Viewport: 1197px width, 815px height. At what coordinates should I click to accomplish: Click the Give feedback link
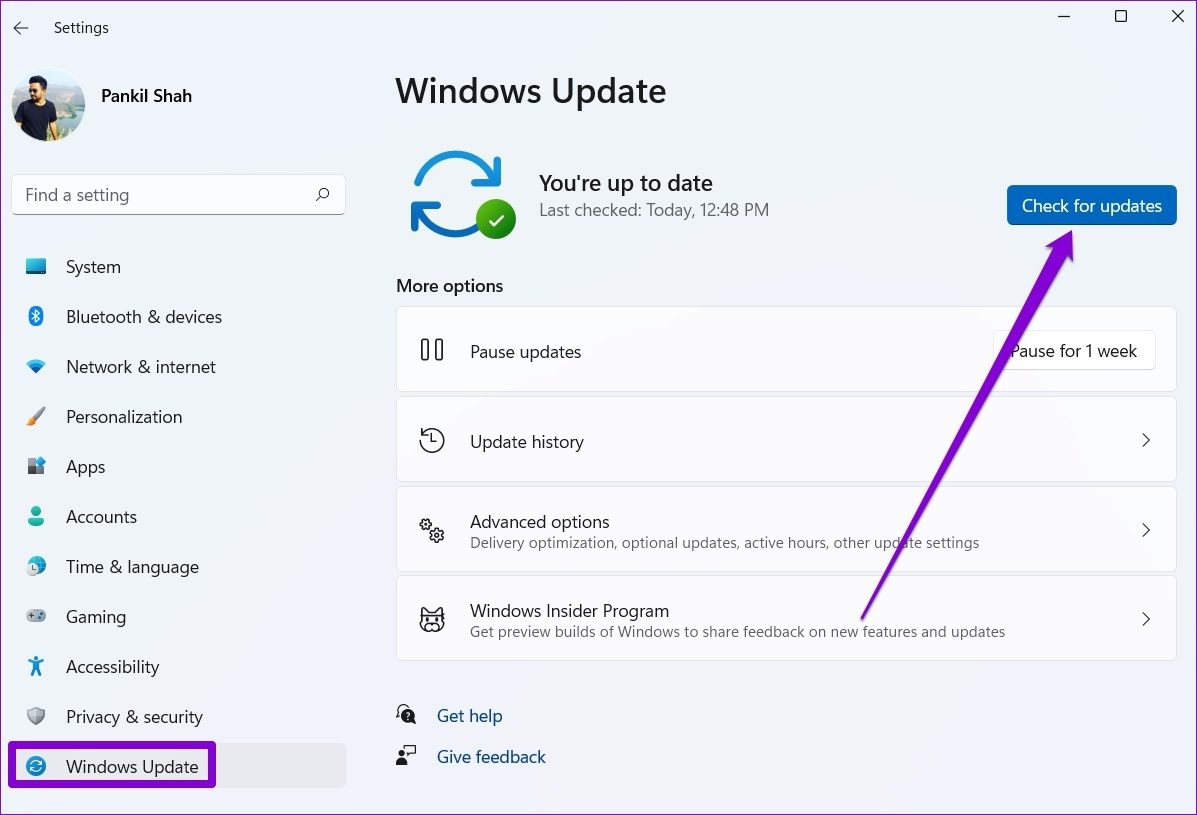[x=491, y=757]
